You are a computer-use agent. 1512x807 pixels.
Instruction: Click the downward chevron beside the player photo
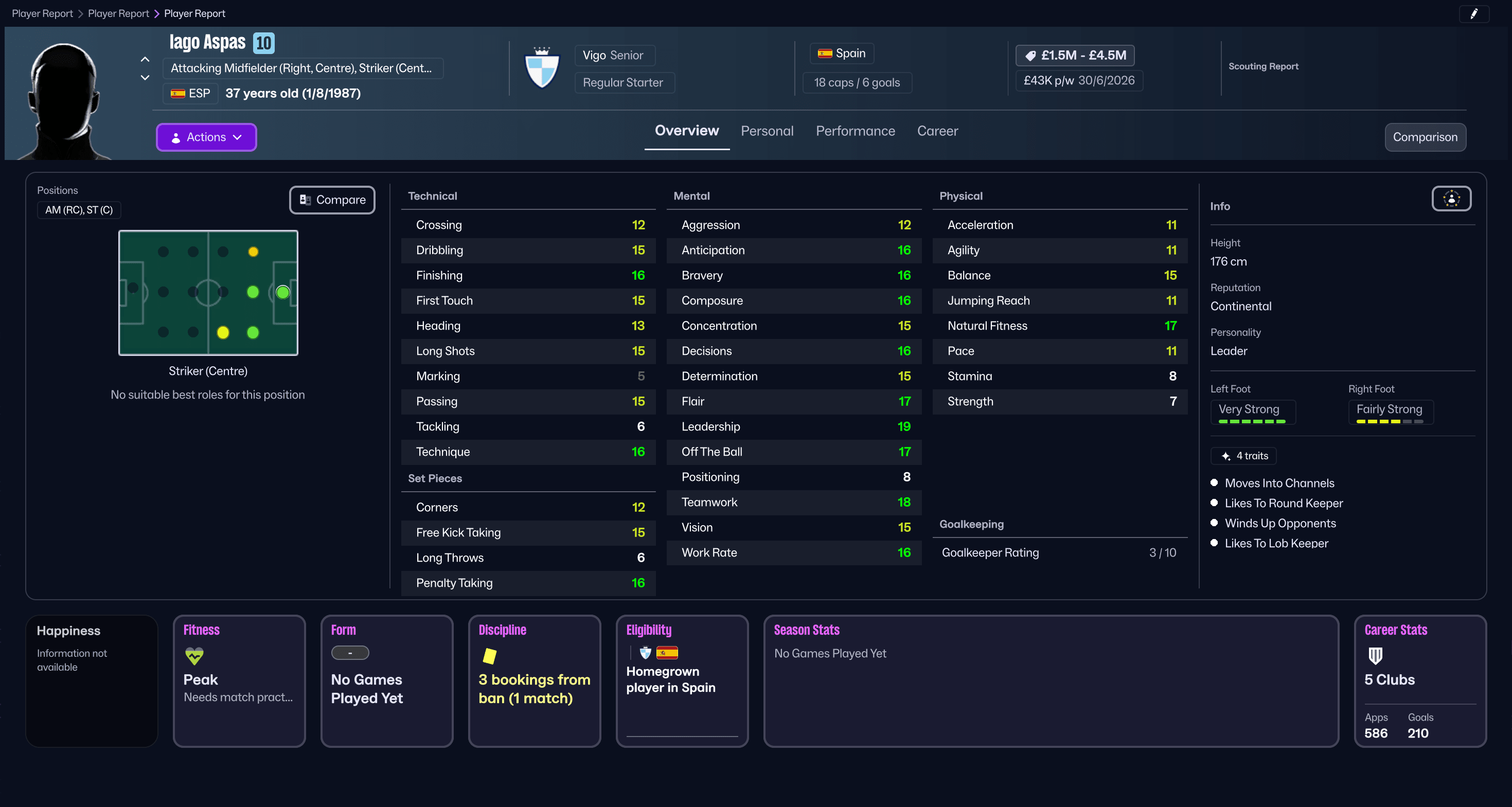[x=145, y=77]
